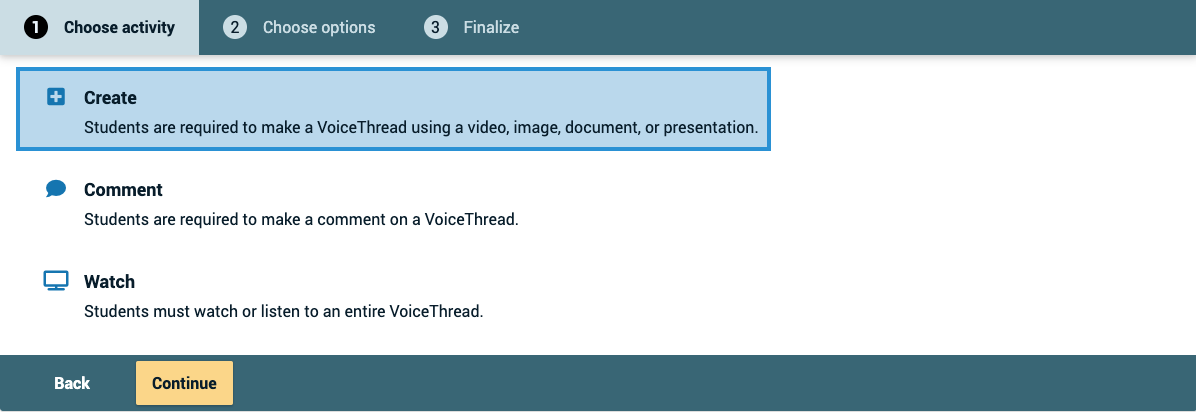This screenshot has width=1196, height=412.
Task: Go to the Choose options step
Action: point(299,27)
